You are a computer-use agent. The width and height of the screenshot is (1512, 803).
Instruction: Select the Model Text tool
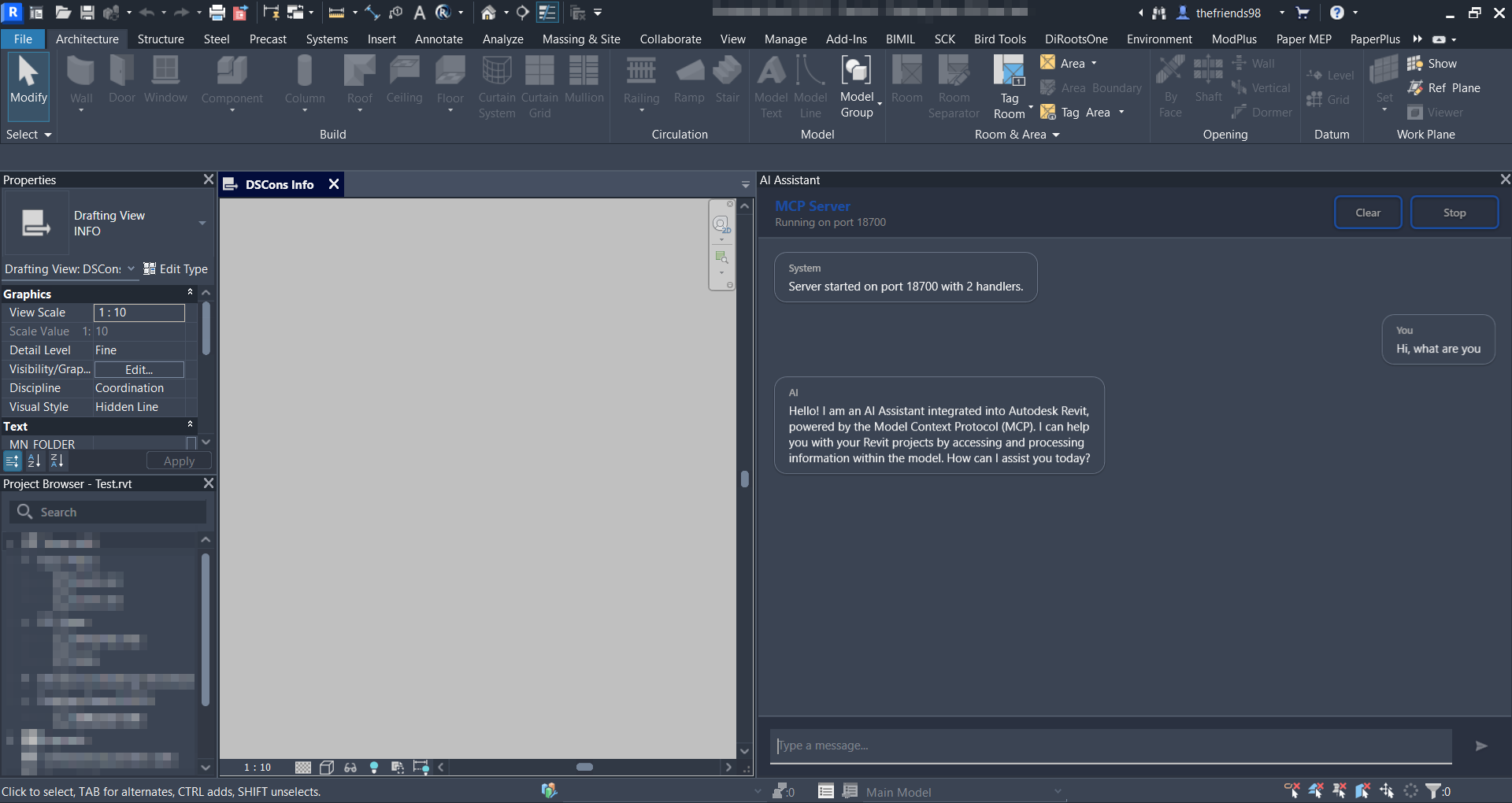(x=770, y=87)
